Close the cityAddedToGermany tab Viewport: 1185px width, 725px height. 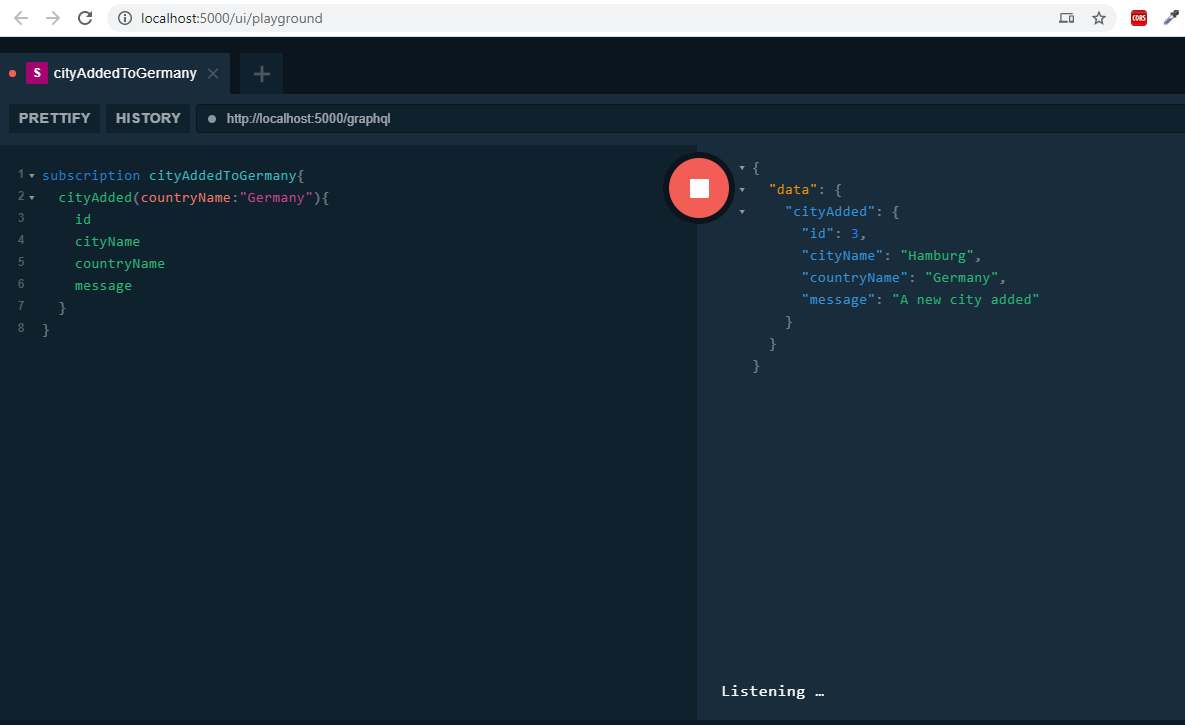213,73
